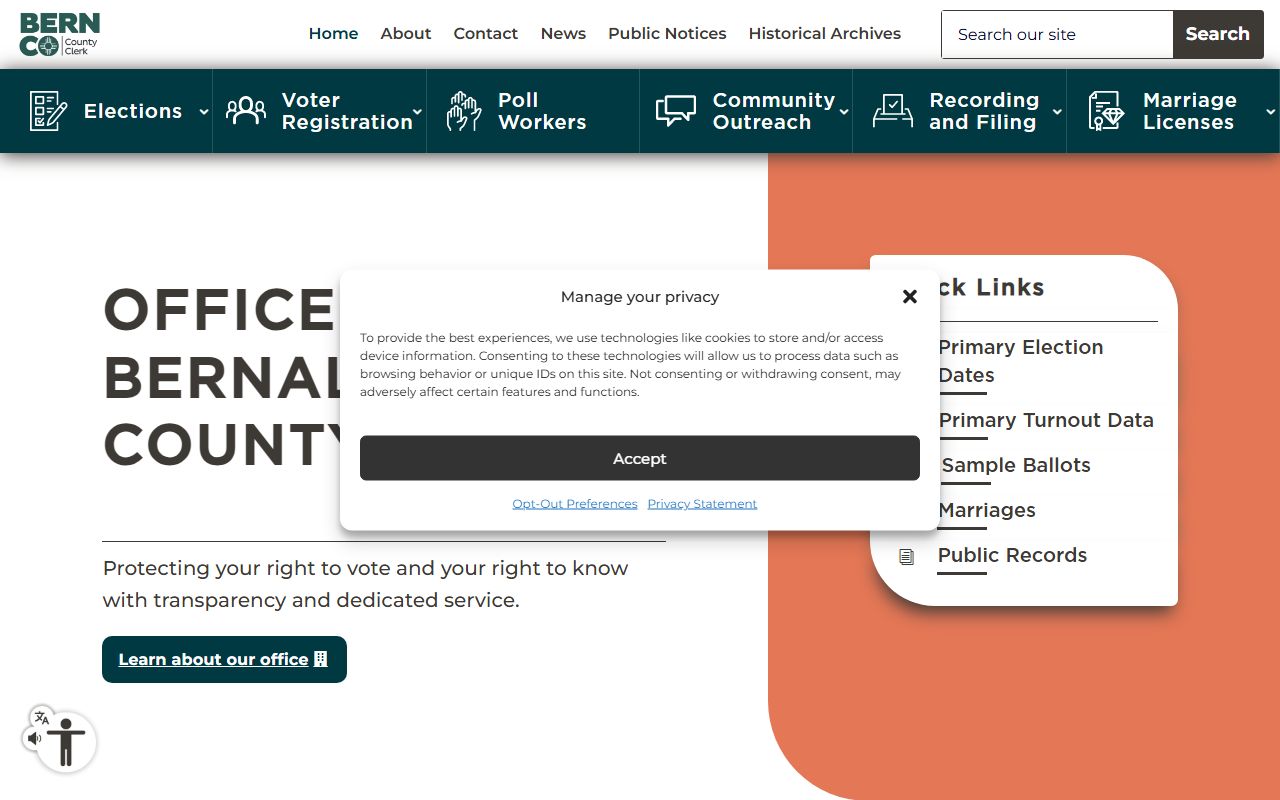1280x800 pixels.
Task: Click the BernCo County Clerk logo
Action: coord(60,34)
